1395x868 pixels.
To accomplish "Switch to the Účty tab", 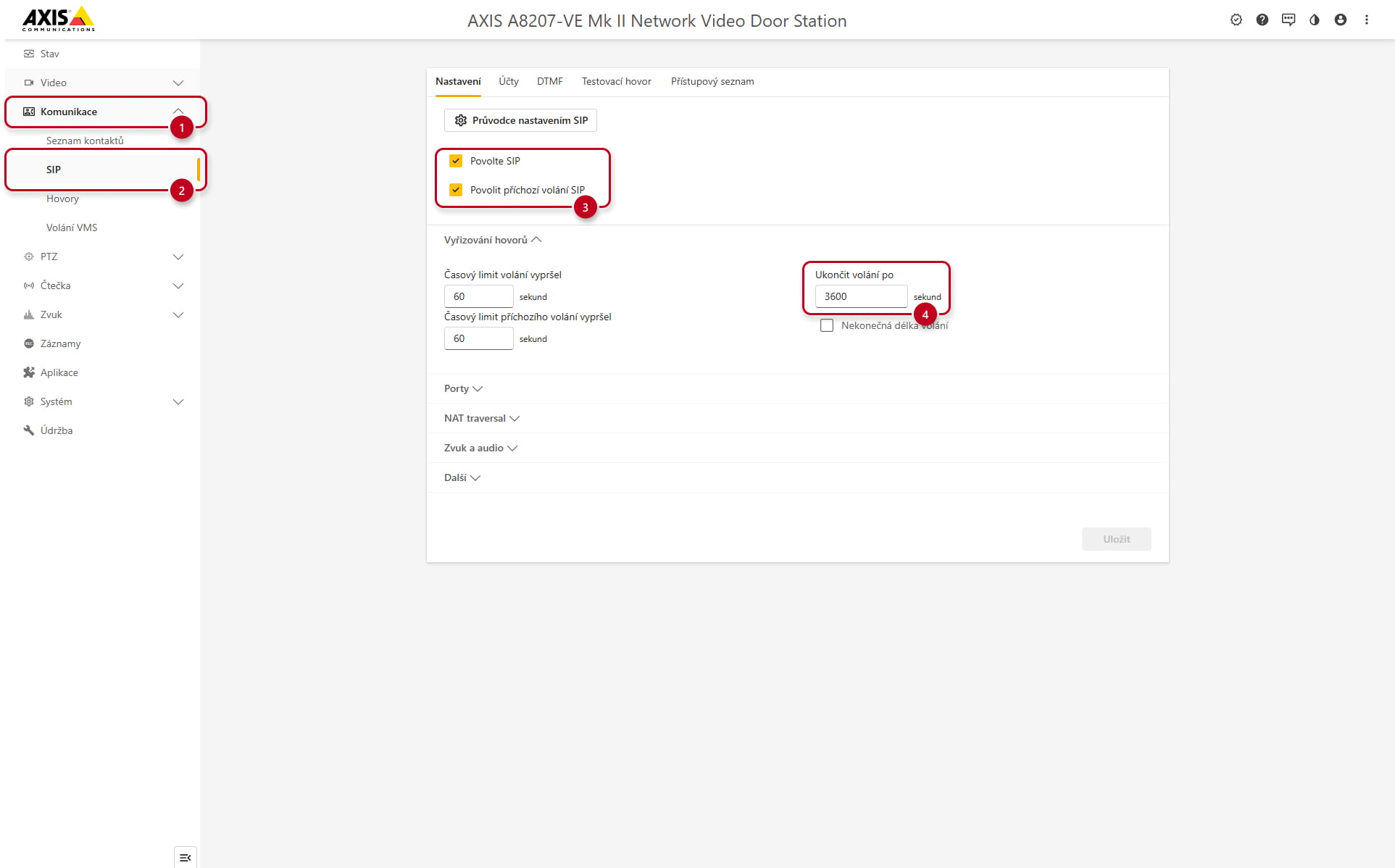I will 509,82.
